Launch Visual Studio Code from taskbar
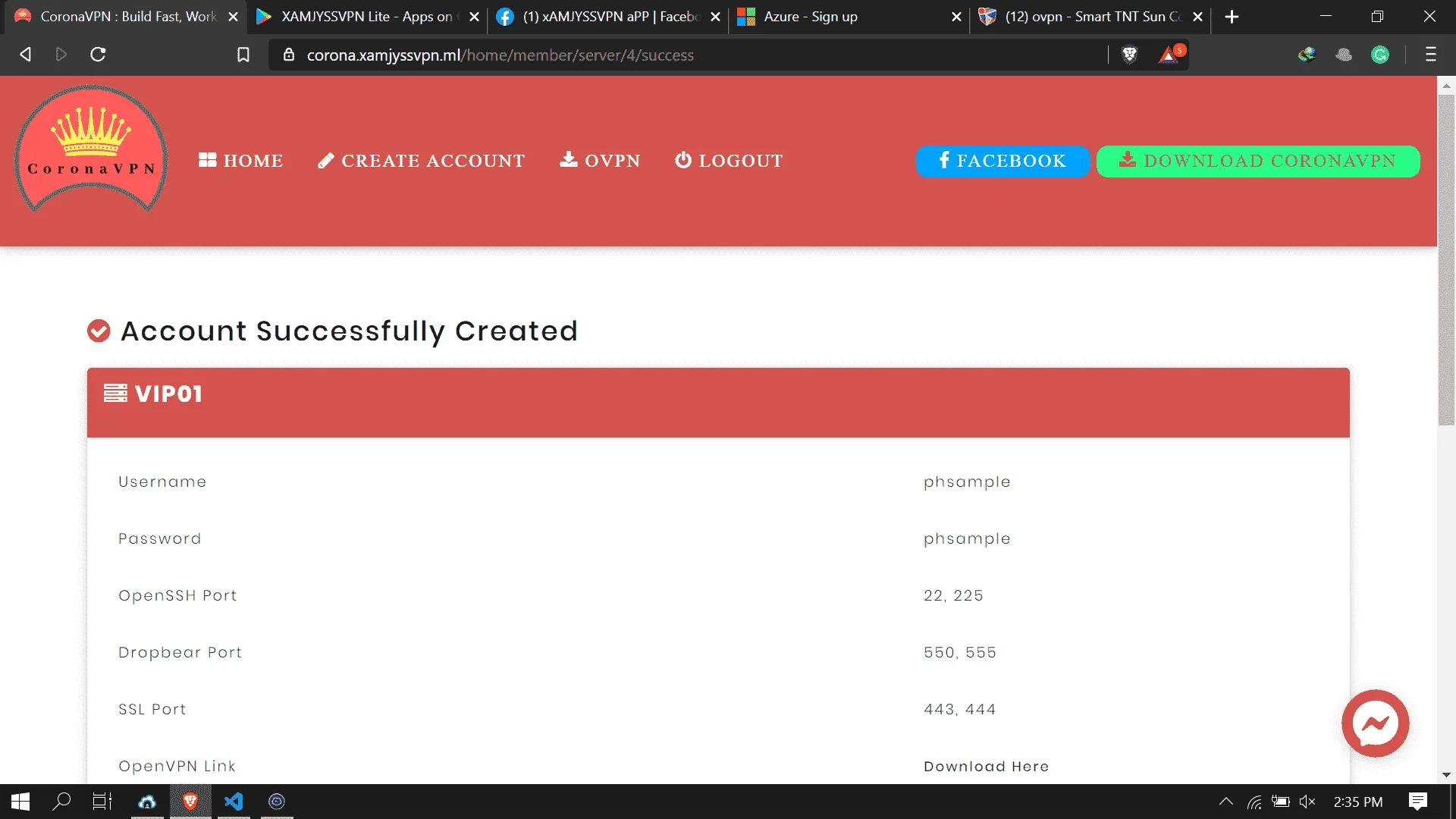Viewport: 1456px width, 819px height. click(x=234, y=802)
